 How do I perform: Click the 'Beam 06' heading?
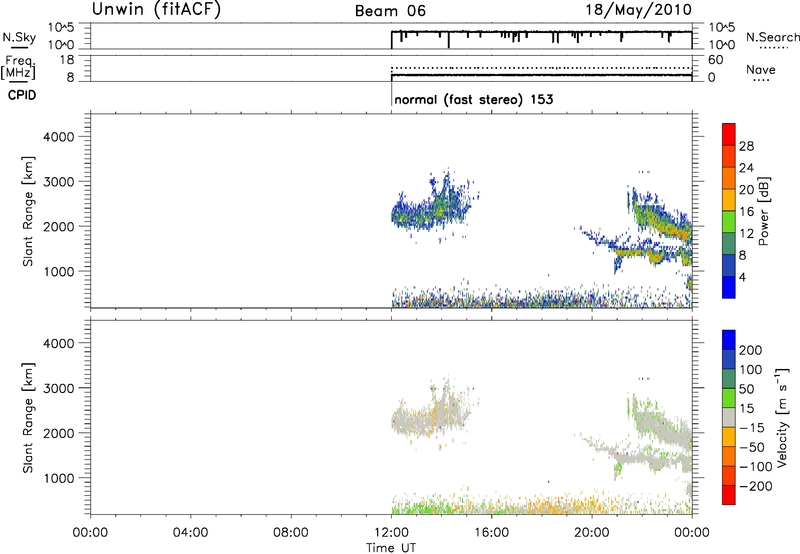pos(390,11)
